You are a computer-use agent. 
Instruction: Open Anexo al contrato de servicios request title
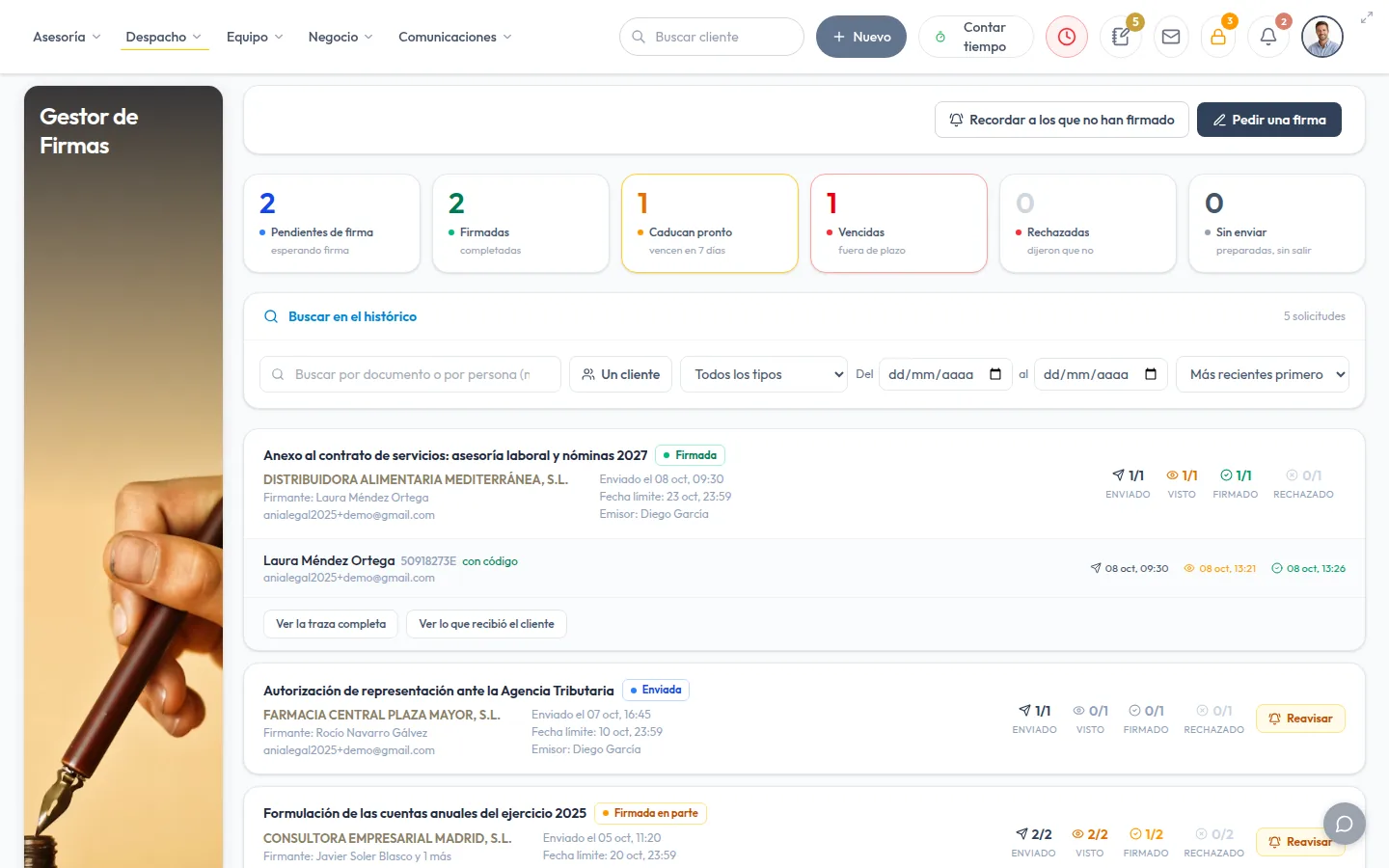click(x=455, y=455)
